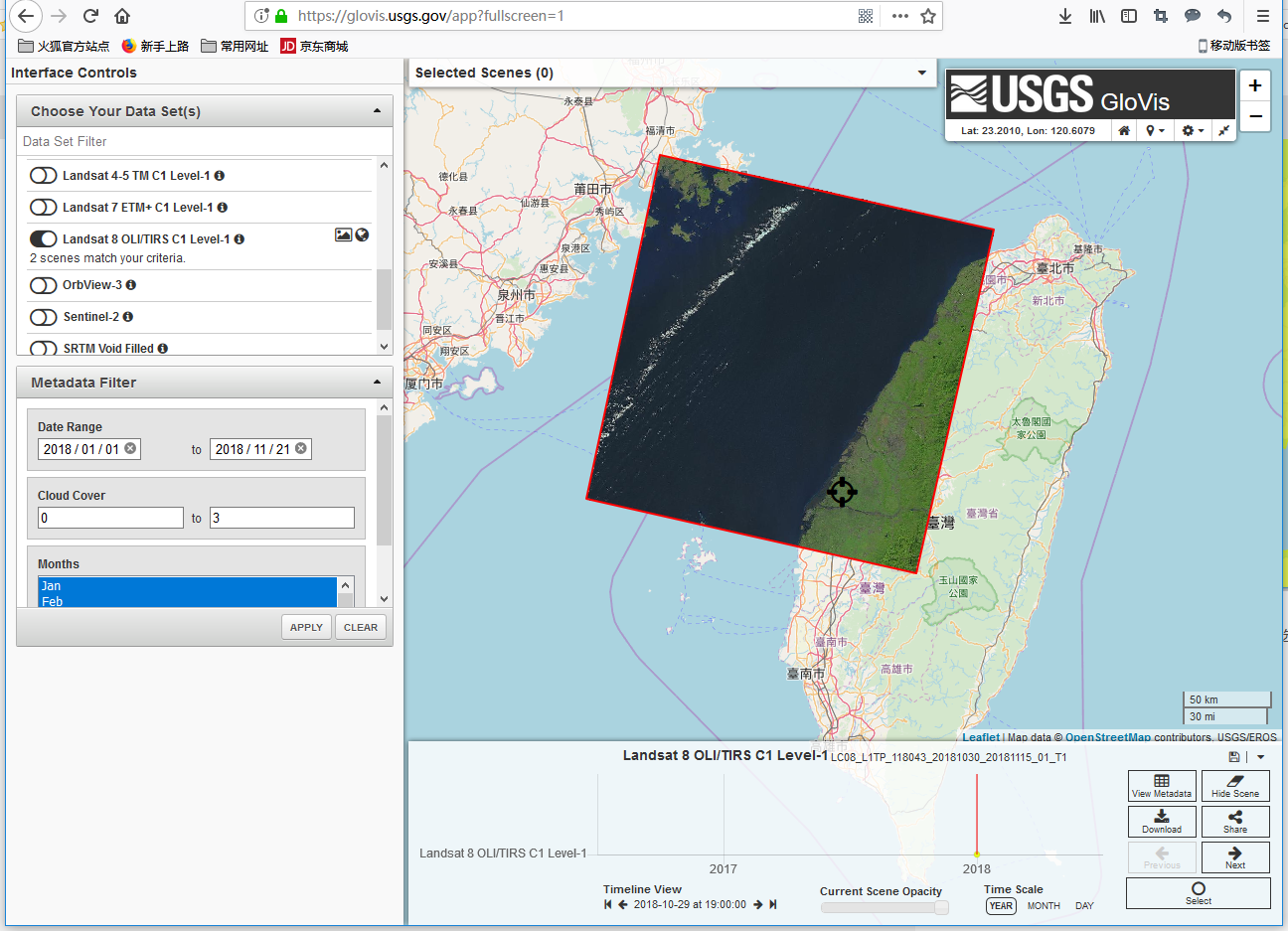Open the USGS GloVis home view
Image resolution: width=1288 pixels, height=931 pixels.
1123,130
